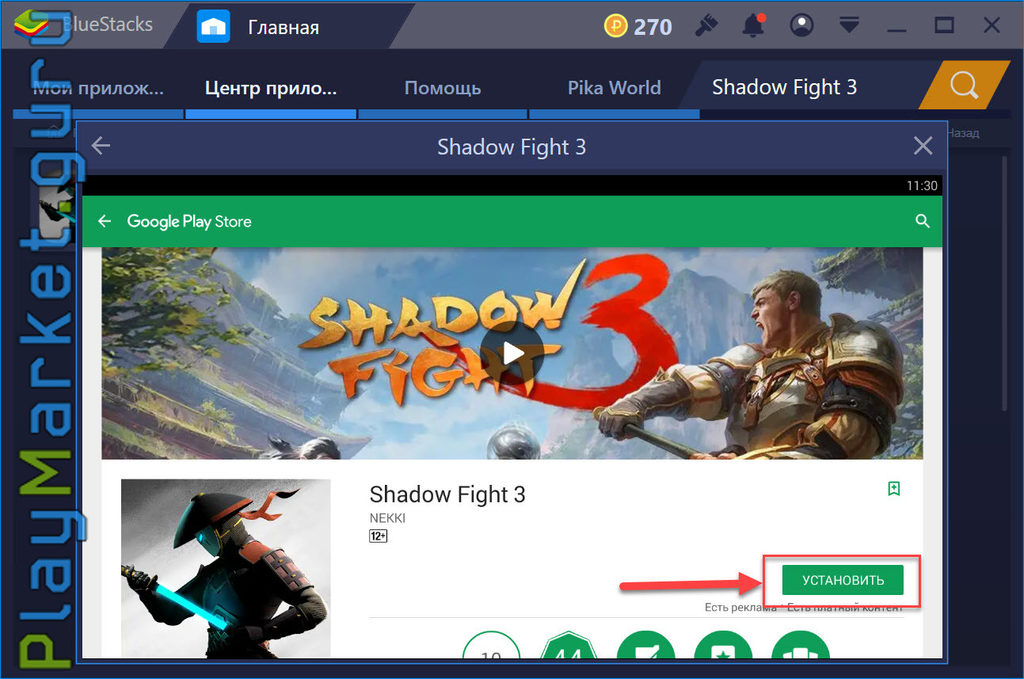This screenshot has height=679, width=1024.
Task: Click the NEKKI developer link
Action: click(387, 518)
